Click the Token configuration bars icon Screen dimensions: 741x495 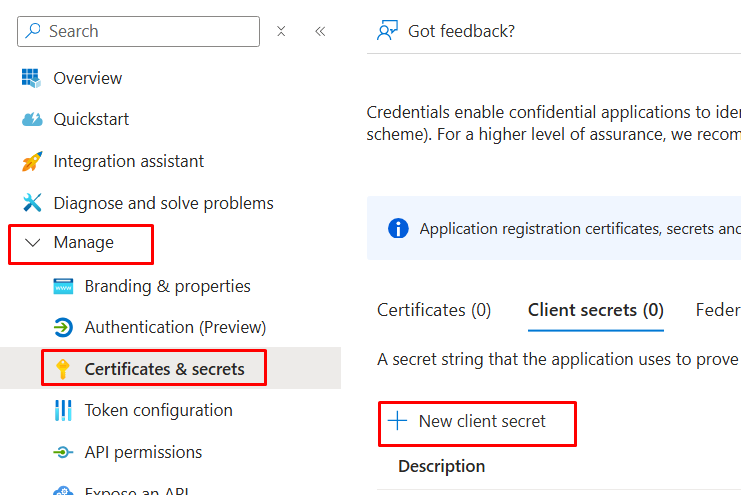(x=63, y=410)
